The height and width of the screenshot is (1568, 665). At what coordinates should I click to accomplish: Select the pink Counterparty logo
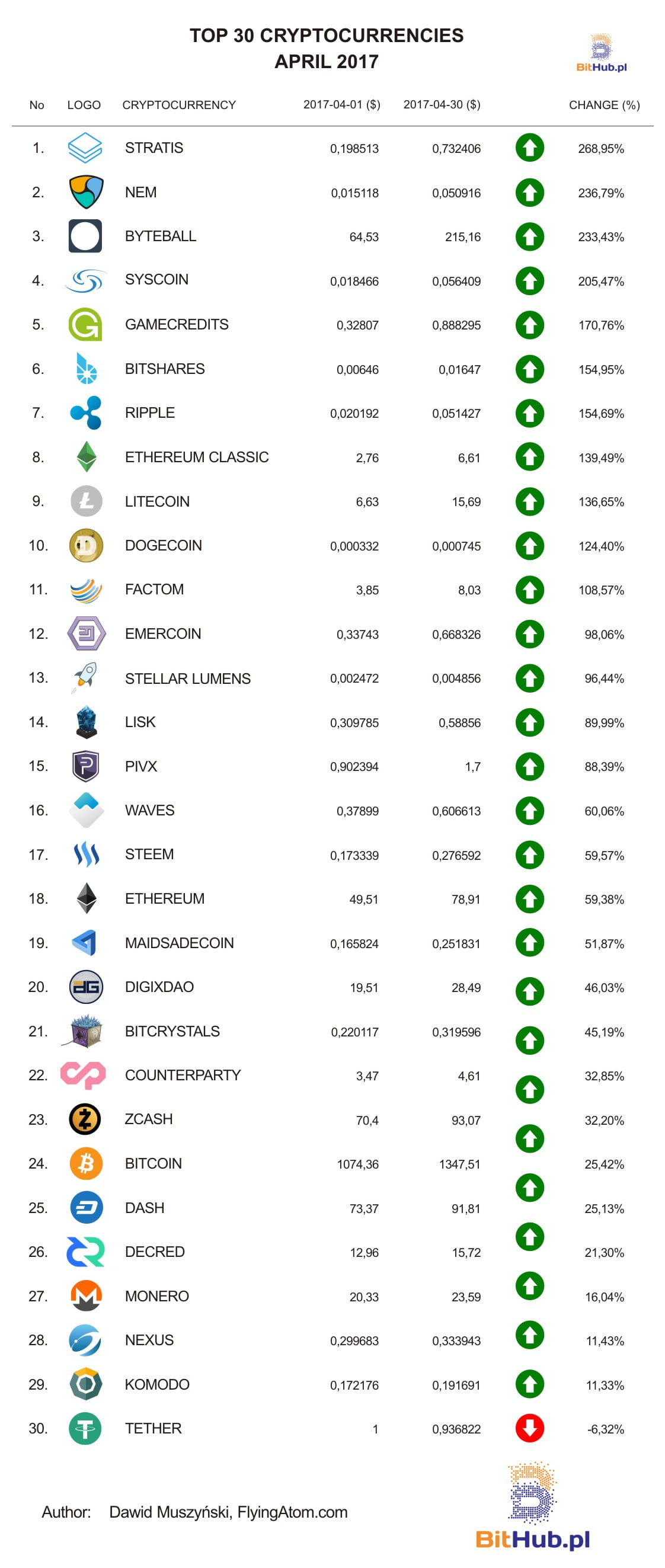pos(84,1075)
